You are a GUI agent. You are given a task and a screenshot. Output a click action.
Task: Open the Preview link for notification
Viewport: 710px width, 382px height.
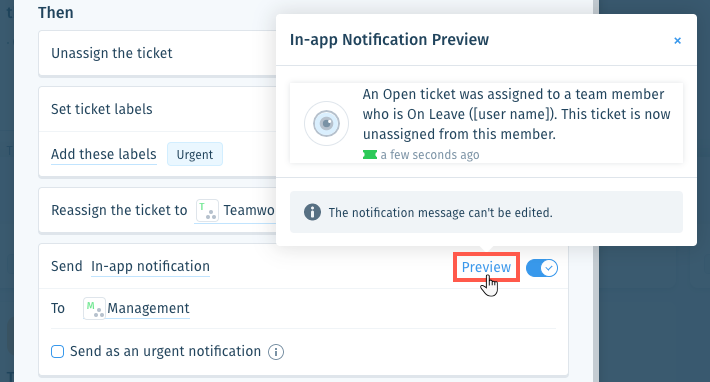tap(486, 267)
